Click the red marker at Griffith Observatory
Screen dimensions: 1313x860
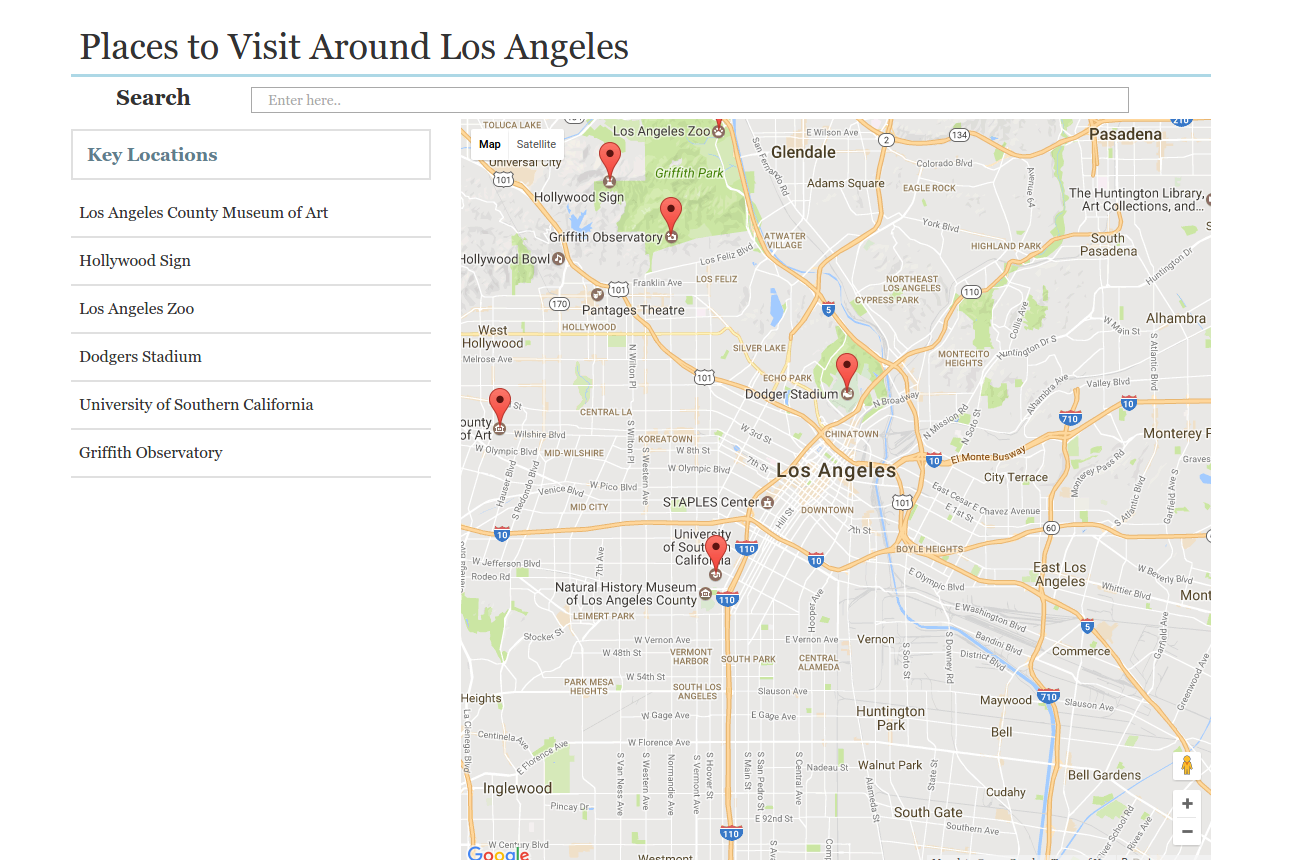[x=671, y=215]
